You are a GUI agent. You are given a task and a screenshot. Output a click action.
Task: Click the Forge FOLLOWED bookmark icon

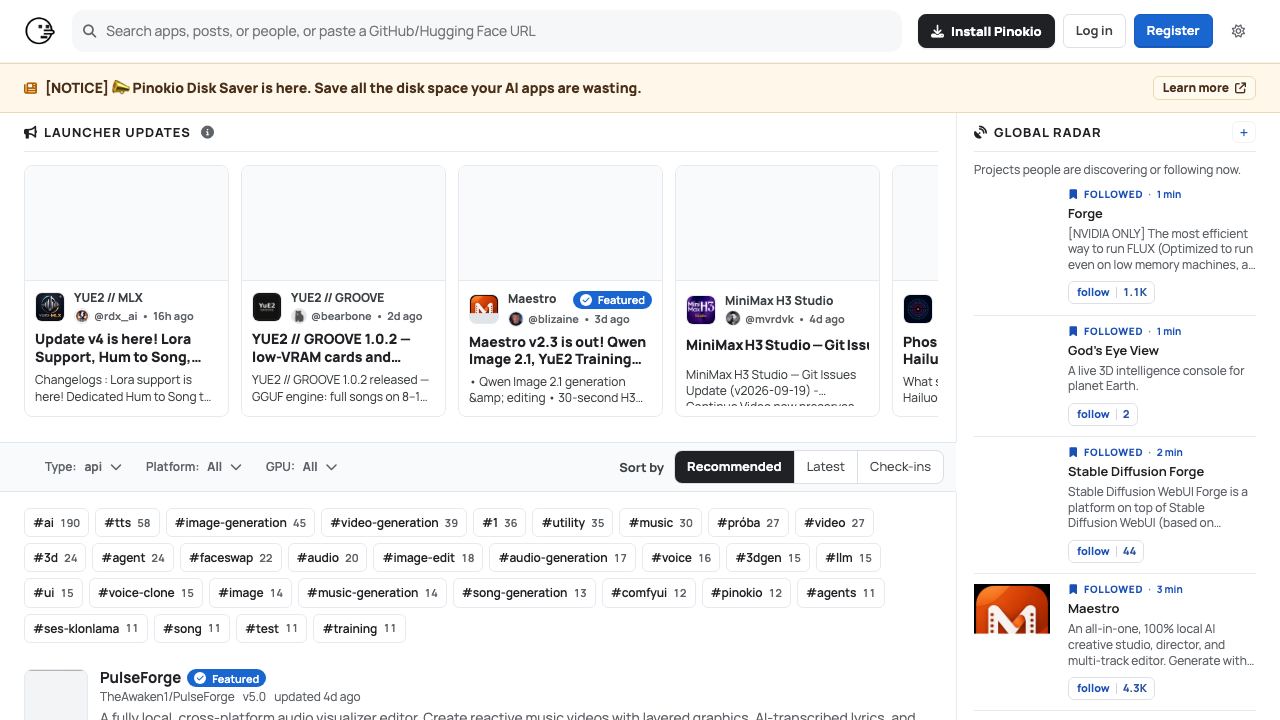1074,194
